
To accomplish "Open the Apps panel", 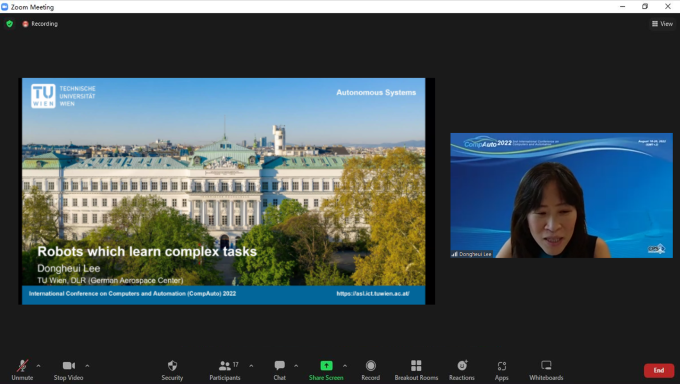I will click(x=502, y=371).
